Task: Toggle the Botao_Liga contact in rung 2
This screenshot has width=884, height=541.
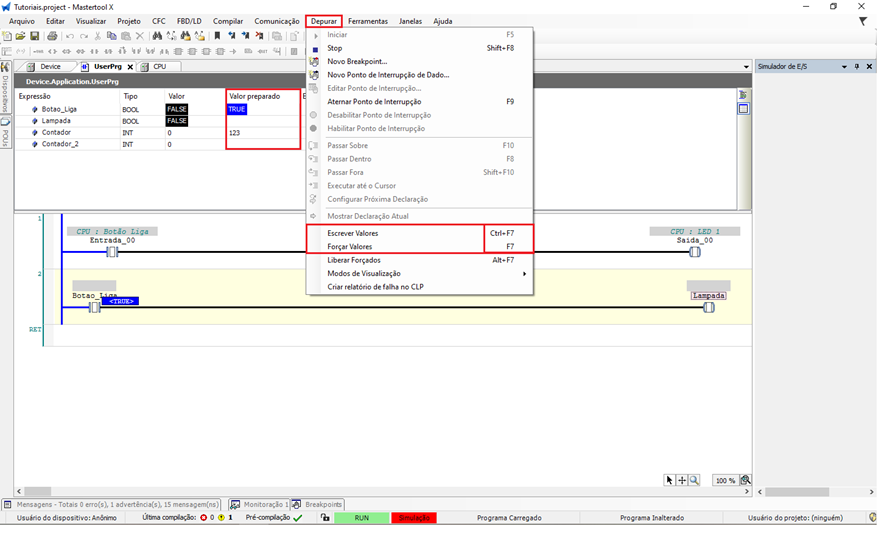Action: click(x=95, y=308)
